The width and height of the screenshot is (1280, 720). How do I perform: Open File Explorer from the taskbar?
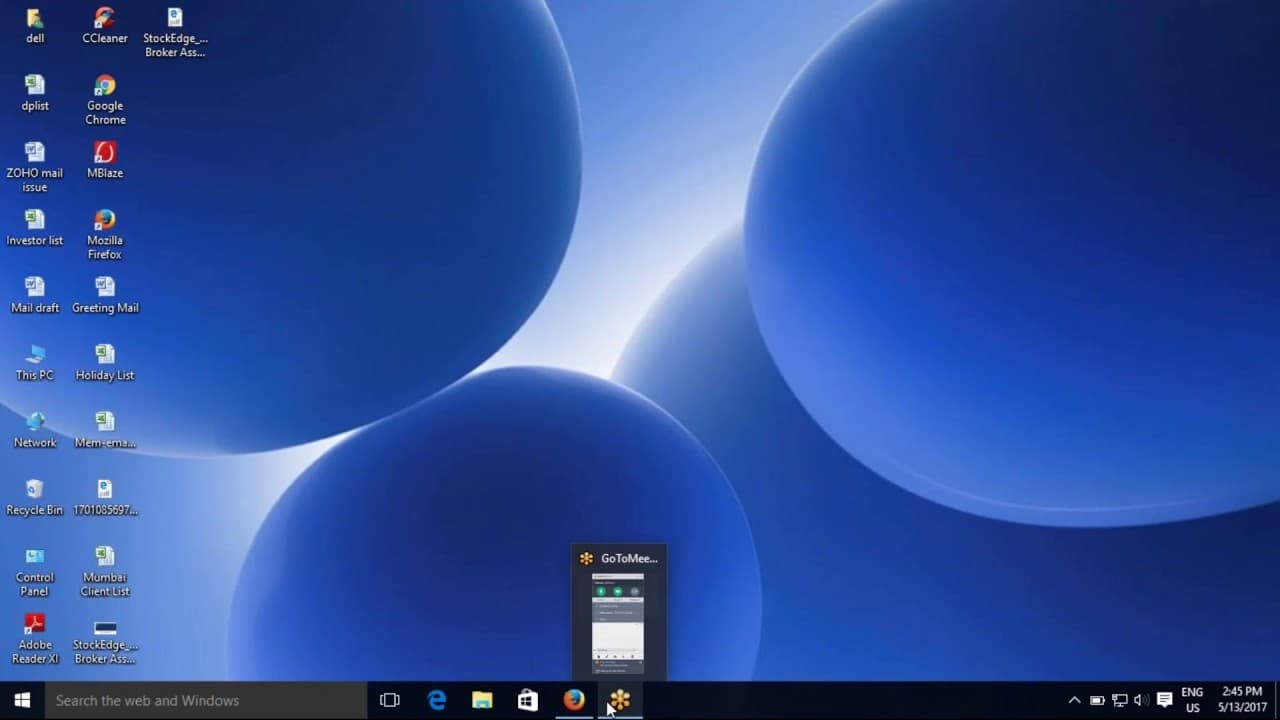coord(482,700)
